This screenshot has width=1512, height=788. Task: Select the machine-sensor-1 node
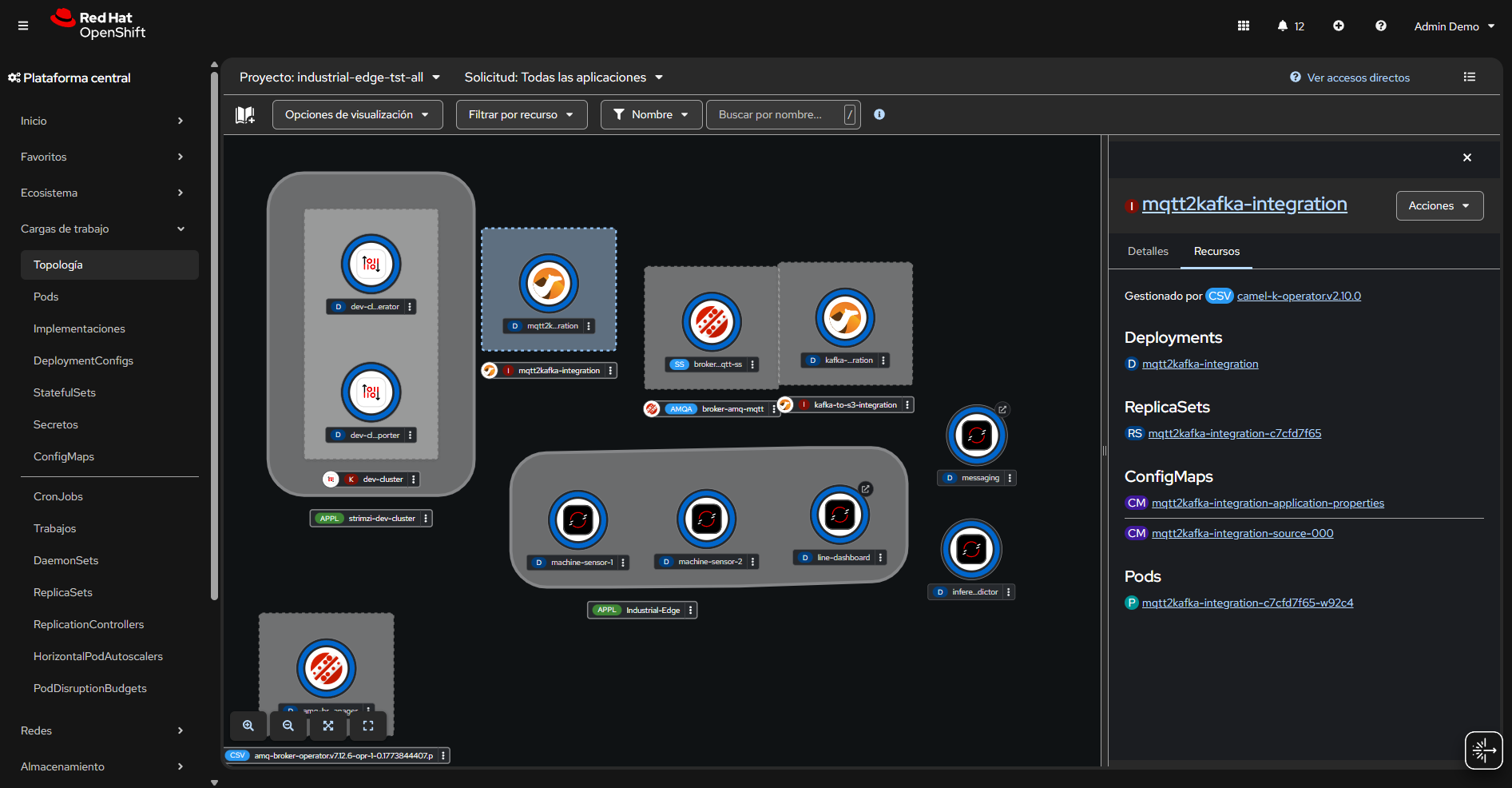click(578, 520)
